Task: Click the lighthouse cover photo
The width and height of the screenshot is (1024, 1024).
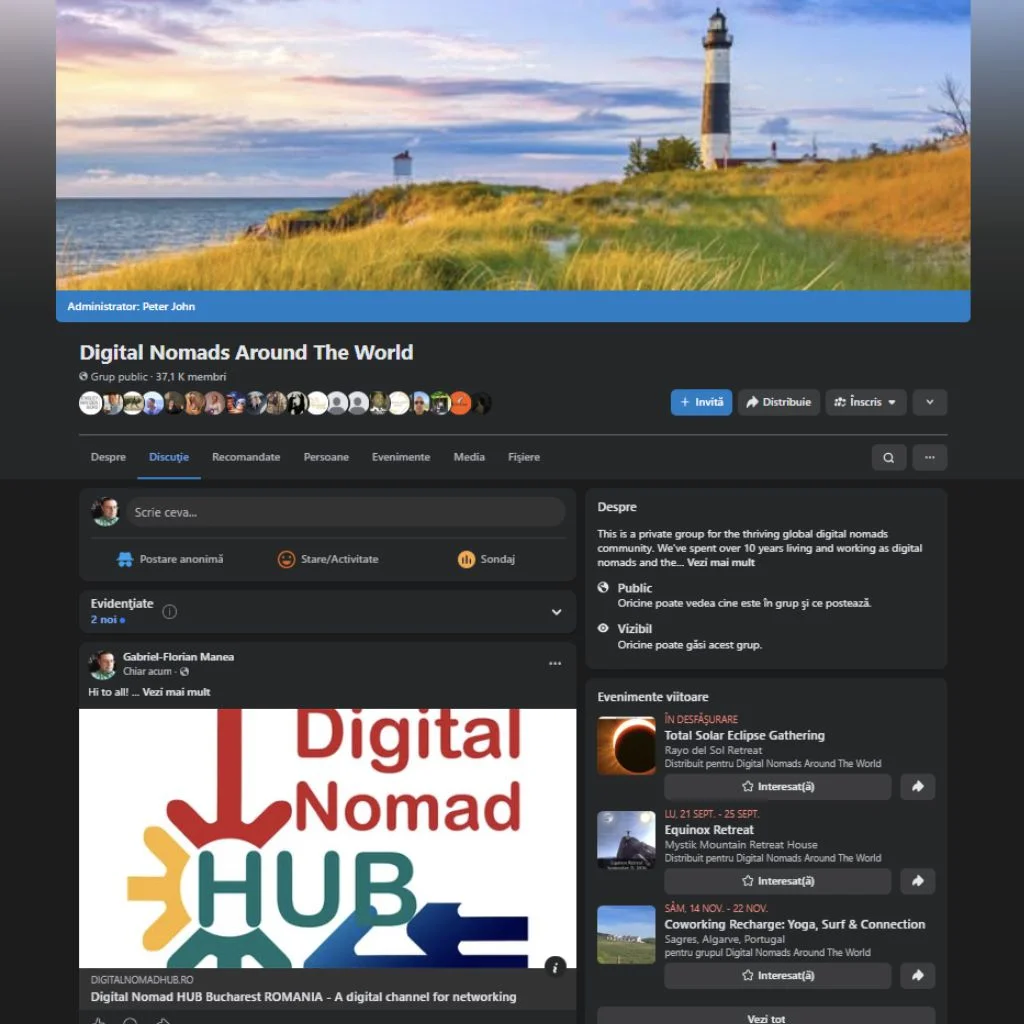Action: tap(513, 145)
